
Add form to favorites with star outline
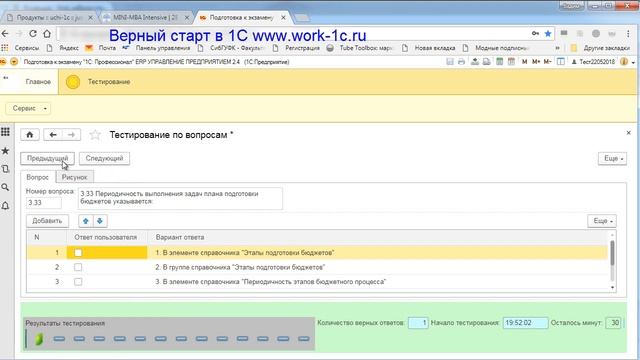[x=95, y=135]
